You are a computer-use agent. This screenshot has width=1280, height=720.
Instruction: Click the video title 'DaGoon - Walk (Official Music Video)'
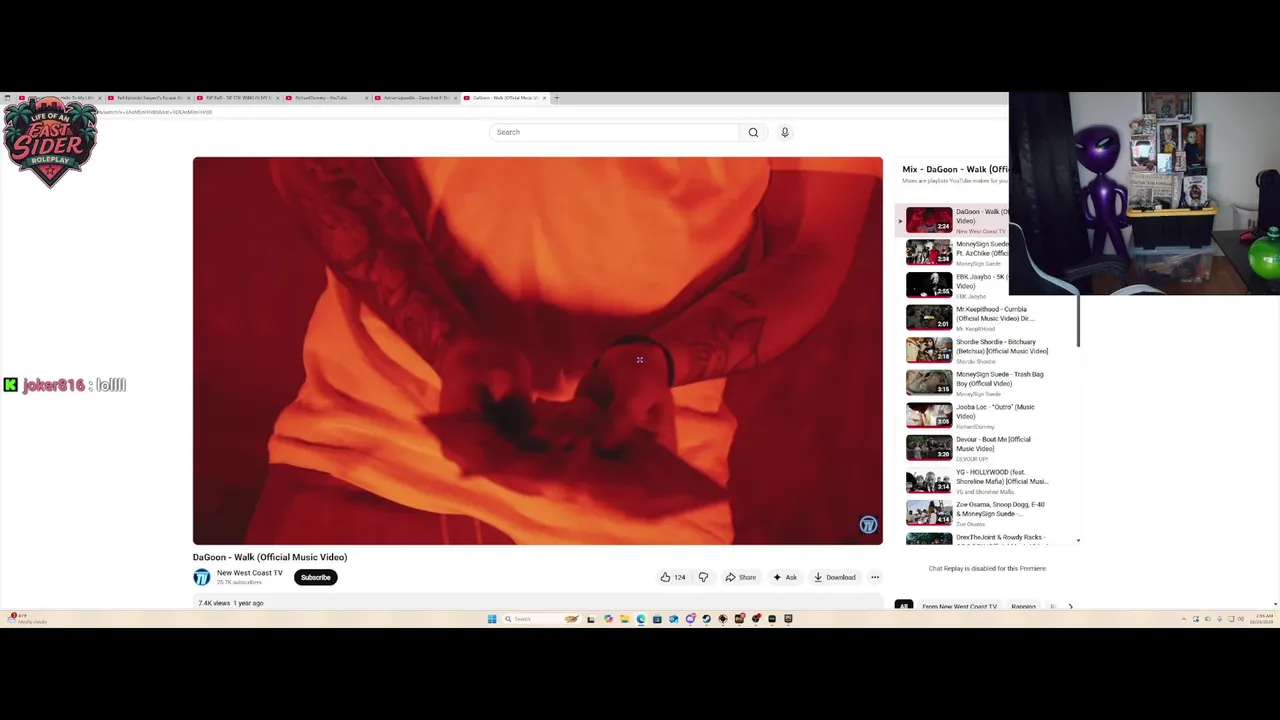(270, 557)
